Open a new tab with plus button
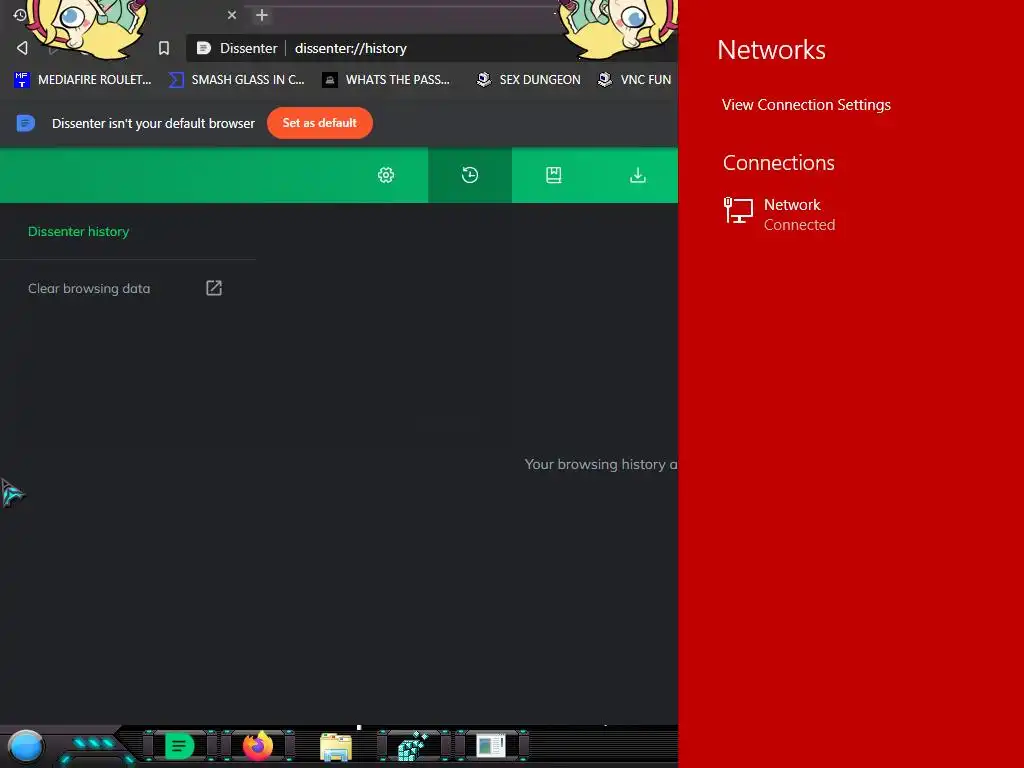This screenshot has width=1024, height=768. [262, 15]
